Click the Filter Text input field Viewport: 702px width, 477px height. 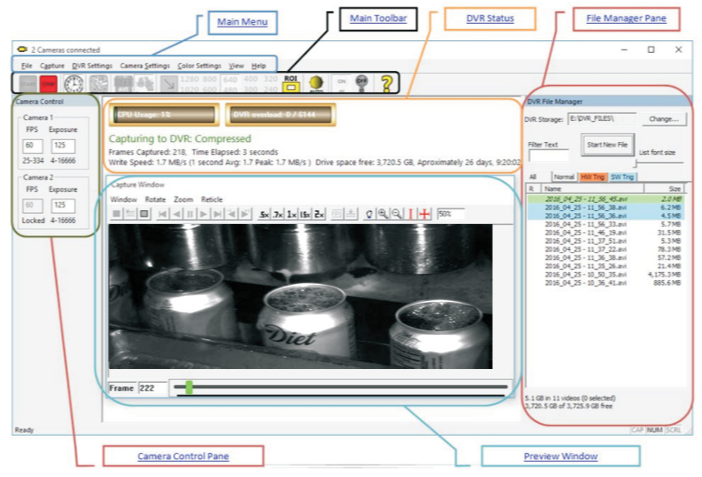coord(548,156)
